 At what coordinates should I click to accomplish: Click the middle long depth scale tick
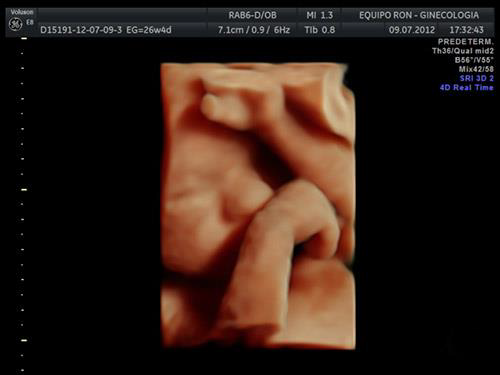click(24, 190)
